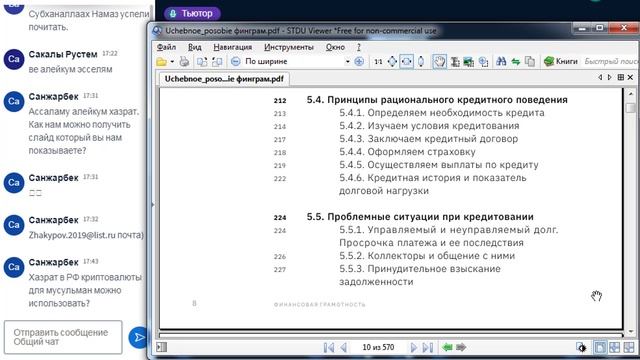The width and height of the screenshot is (640, 360).
Task: Click contents entry '5.4.4. Оформляем страховку'
Action: pos(407,152)
